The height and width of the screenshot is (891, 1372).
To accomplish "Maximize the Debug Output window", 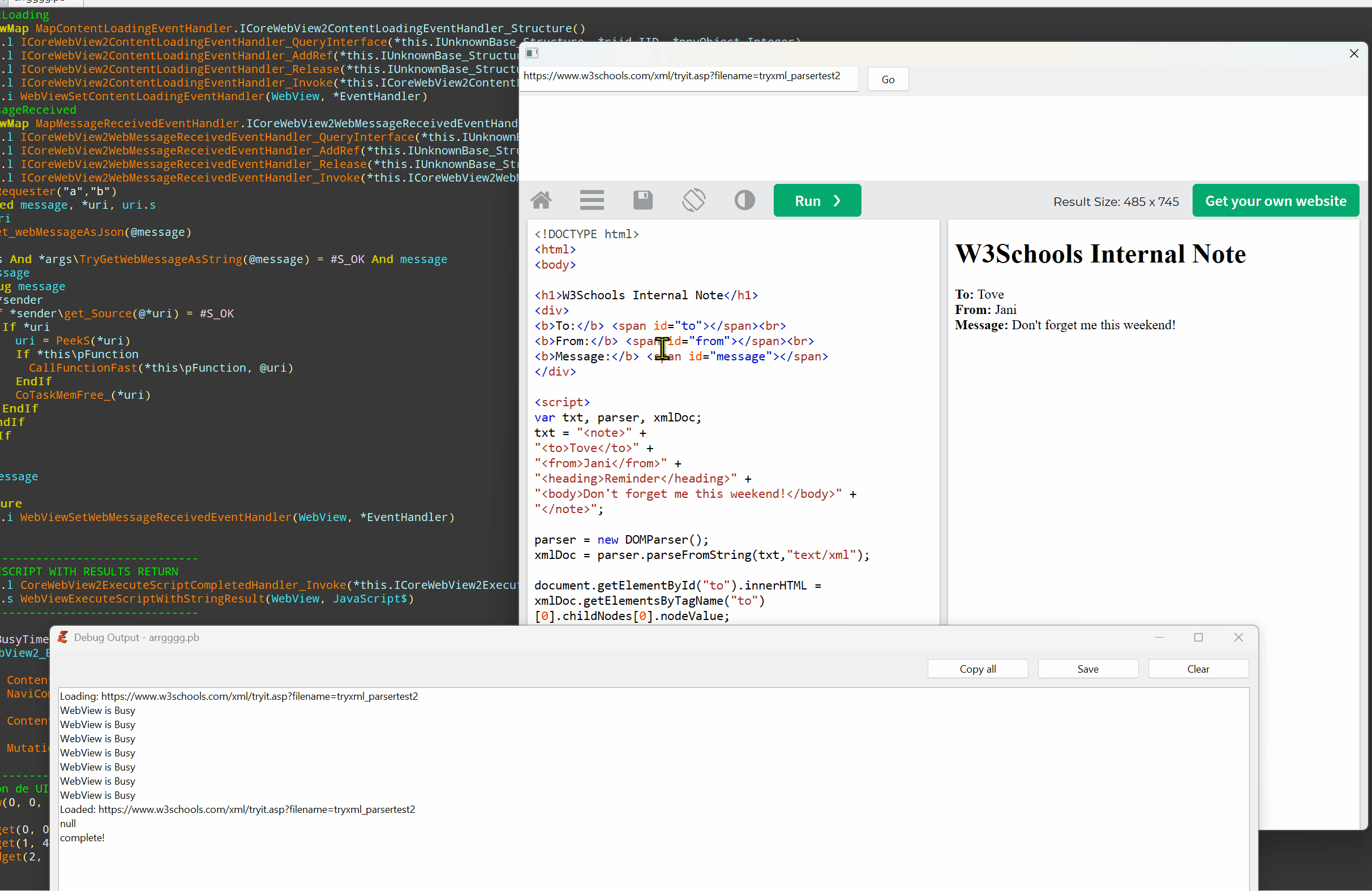I will coord(1198,638).
